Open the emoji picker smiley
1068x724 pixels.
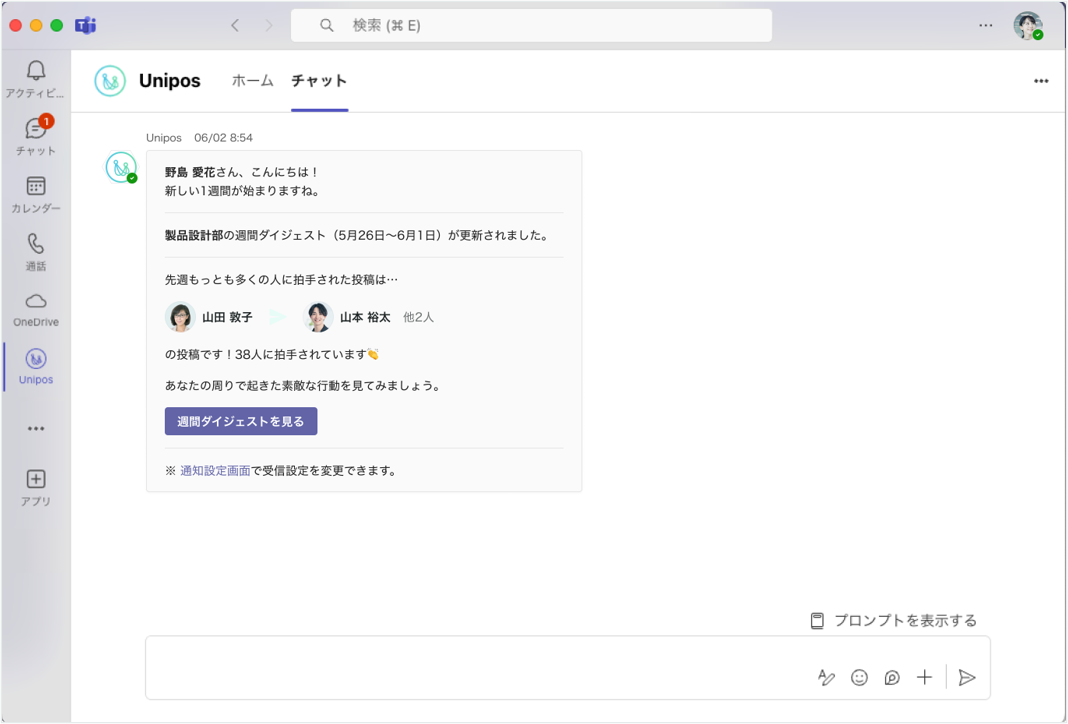(x=860, y=677)
